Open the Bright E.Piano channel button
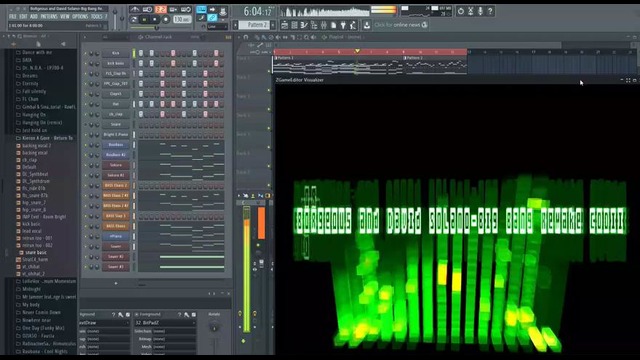The height and width of the screenshot is (360, 640). tap(116, 134)
